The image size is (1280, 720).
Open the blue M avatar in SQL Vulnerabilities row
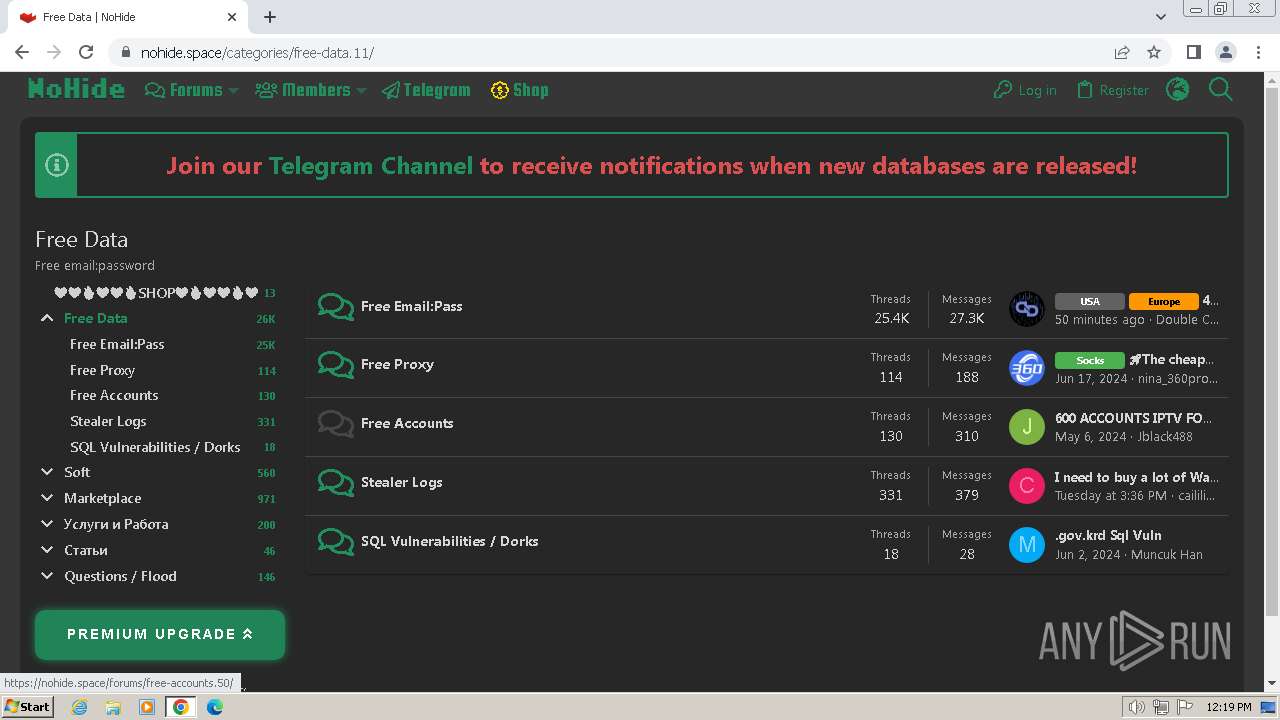click(x=1027, y=545)
